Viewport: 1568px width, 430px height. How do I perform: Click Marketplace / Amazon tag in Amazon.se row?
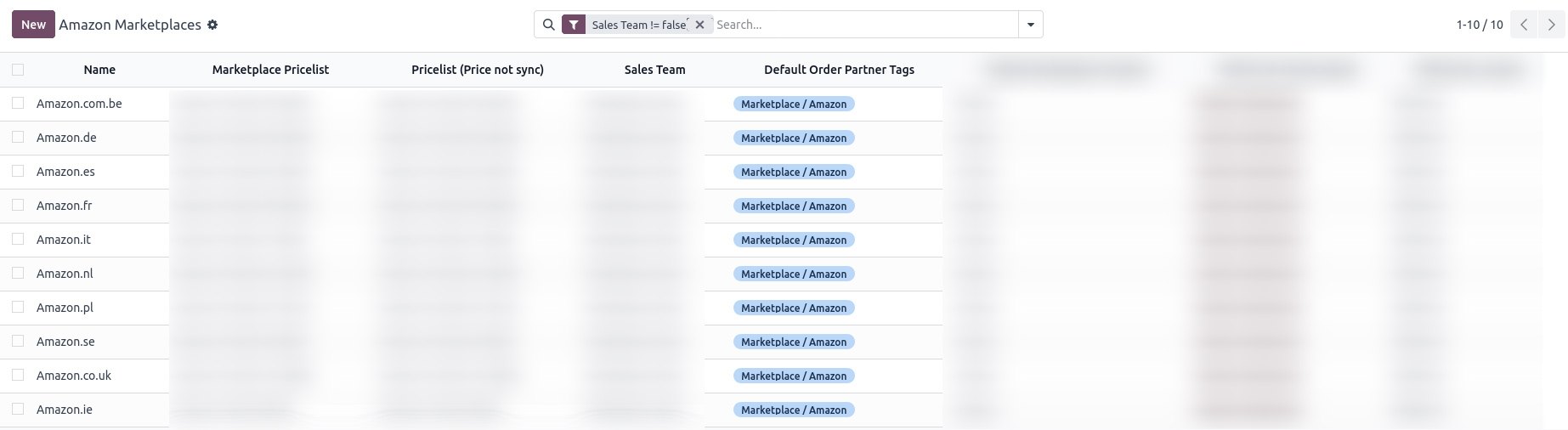pyautogui.click(x=794, y=342)
